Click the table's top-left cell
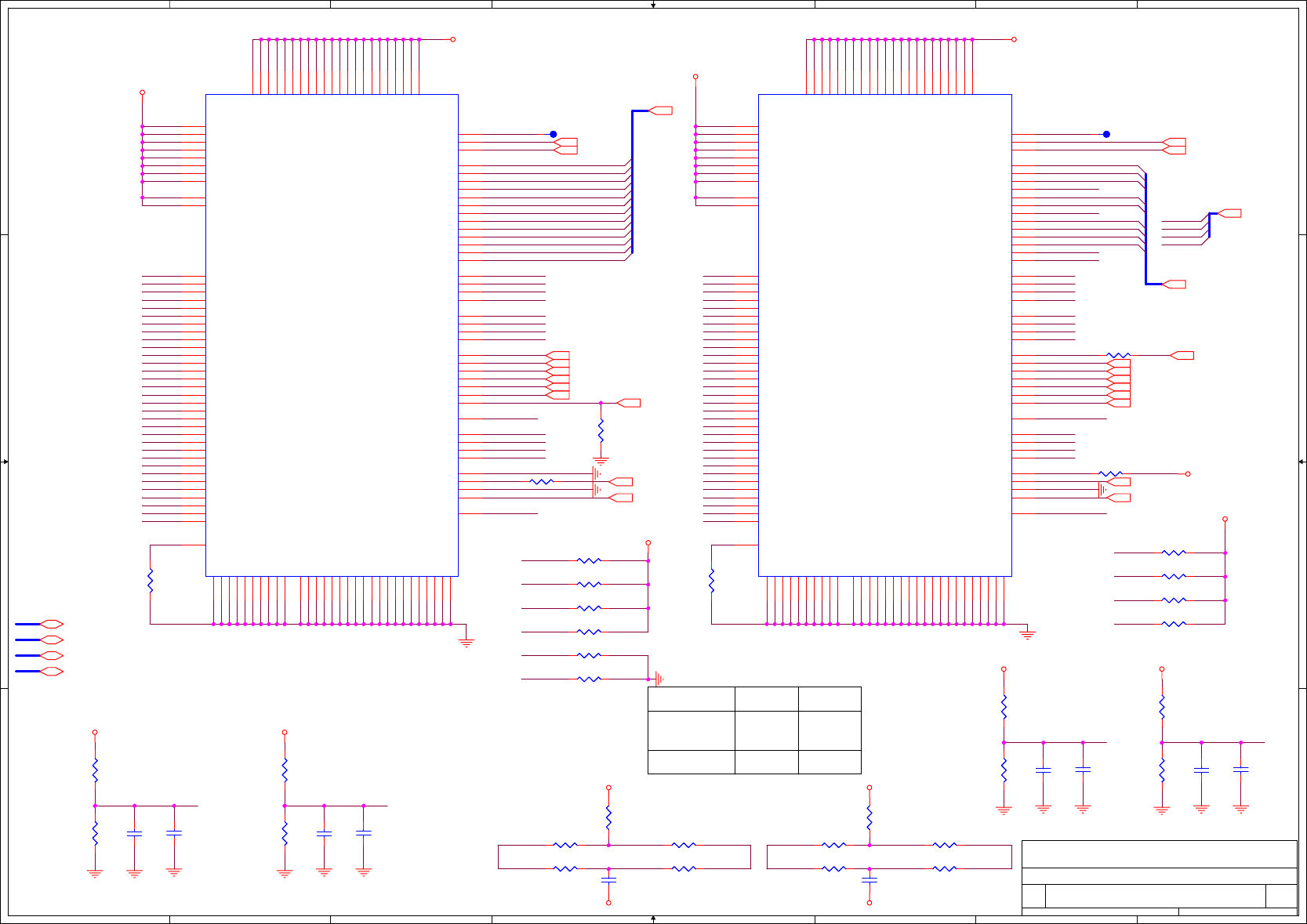The height and width of the screenshot is (924, 1307). [692, 699]
